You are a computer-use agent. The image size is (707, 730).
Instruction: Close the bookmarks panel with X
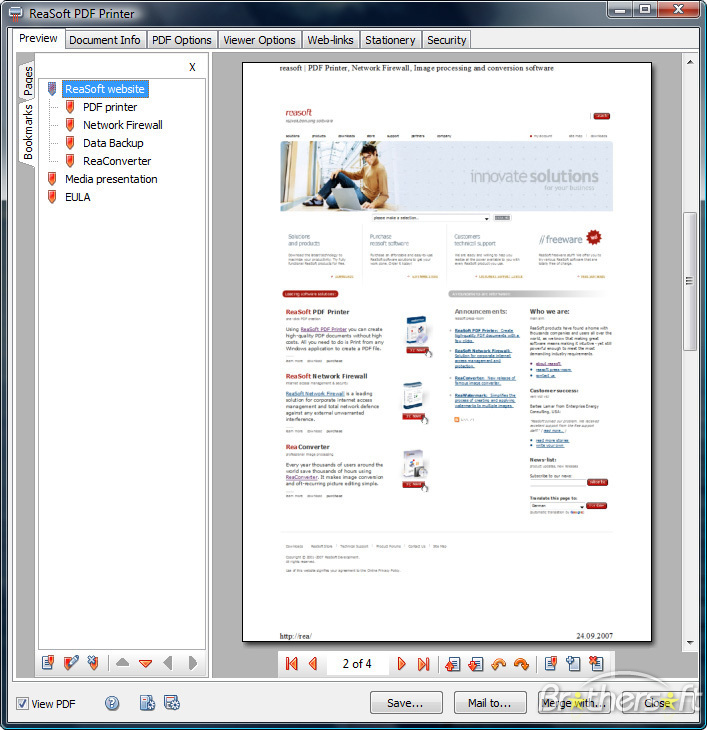(x=192, y=67)
